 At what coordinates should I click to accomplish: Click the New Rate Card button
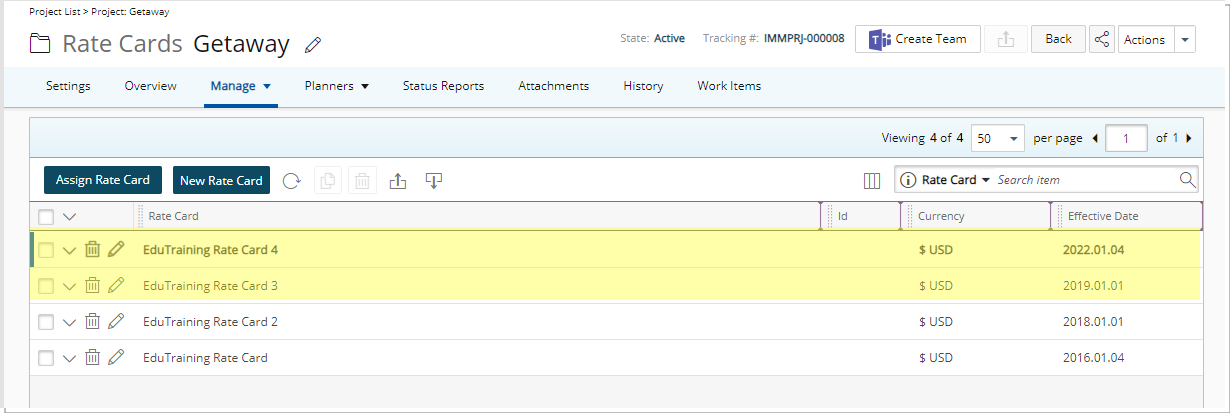pos(221,180)
